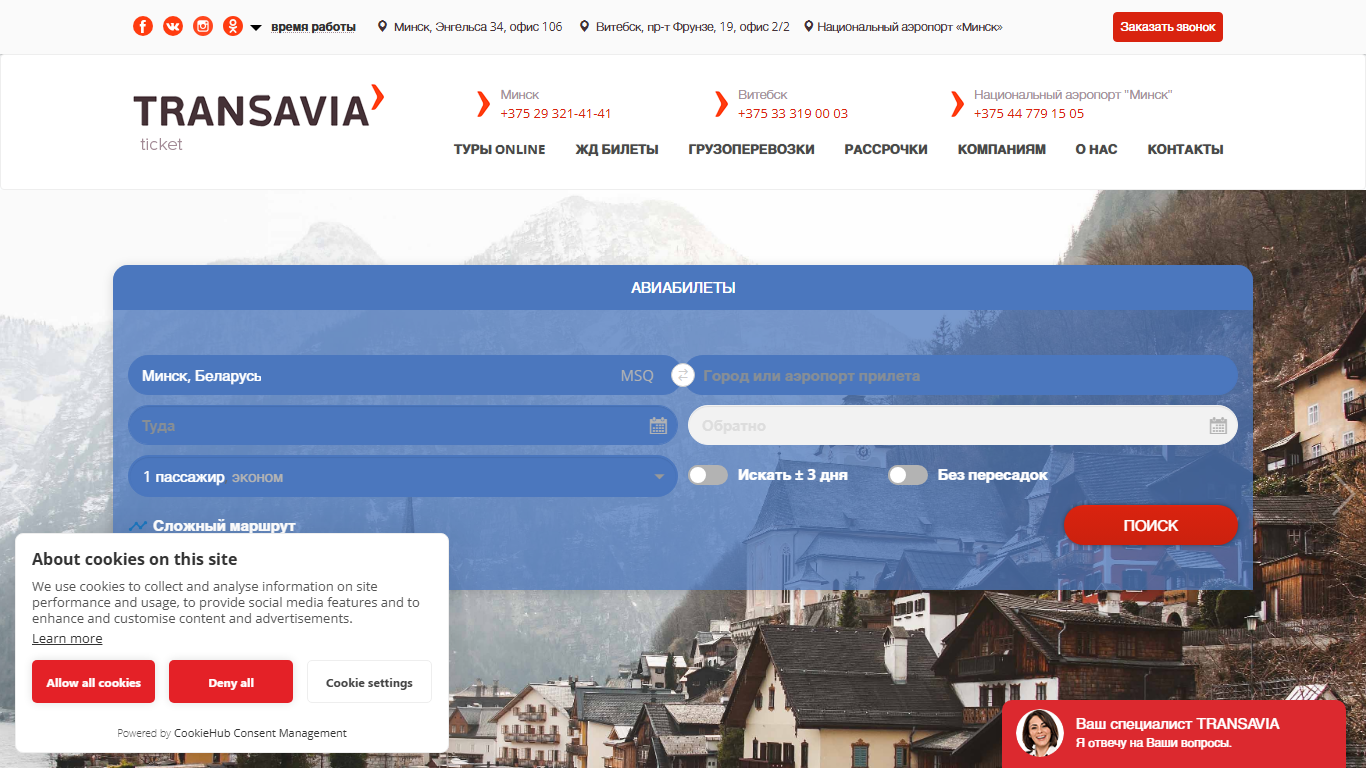
Task: Click the specialist avatar in the chat widget
Action: [1040, 733]
